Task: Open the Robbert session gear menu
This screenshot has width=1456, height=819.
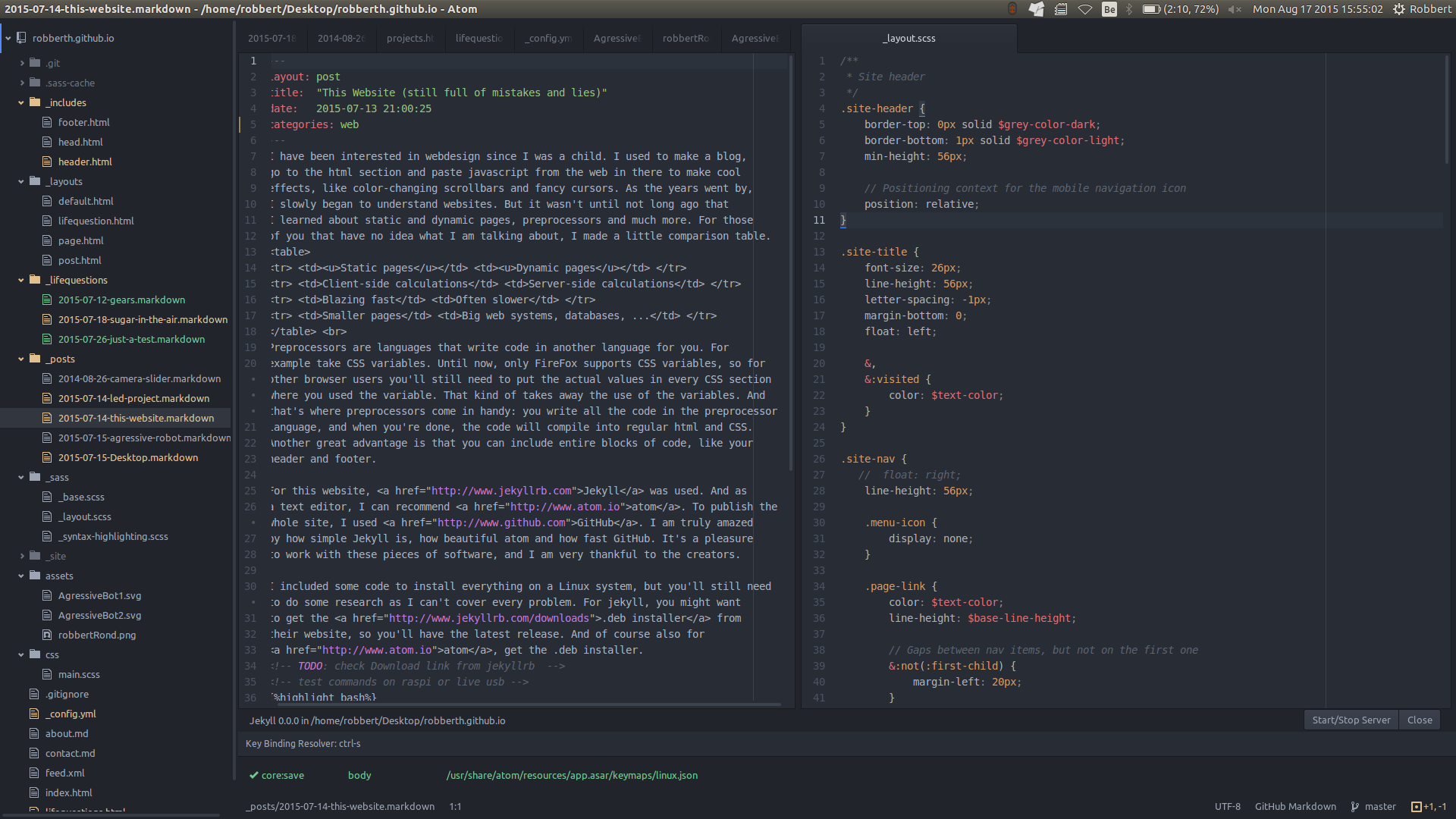Action: click(1399, 9)
